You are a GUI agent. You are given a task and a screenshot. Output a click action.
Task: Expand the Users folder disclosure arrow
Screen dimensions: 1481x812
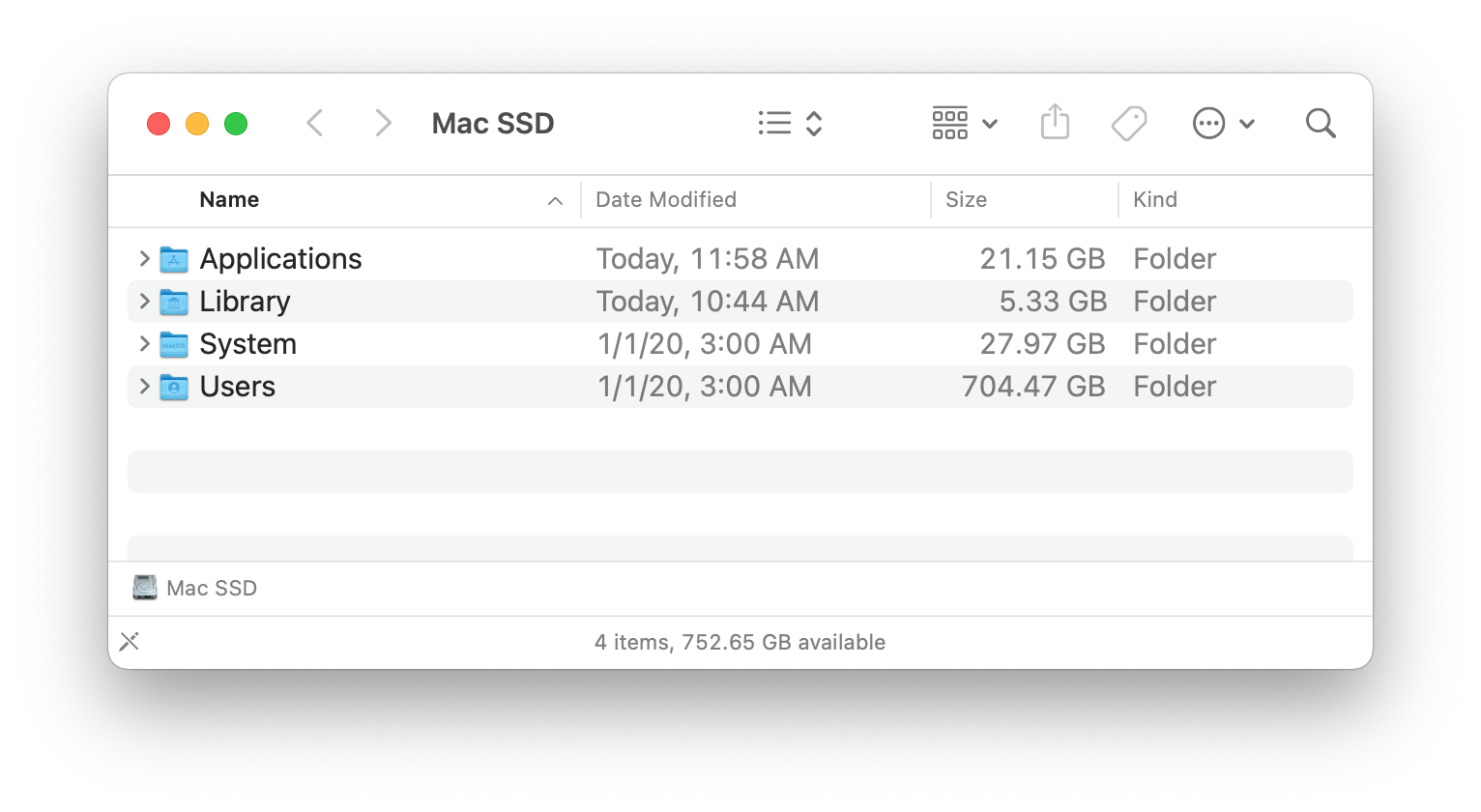[x=144, y=386]
